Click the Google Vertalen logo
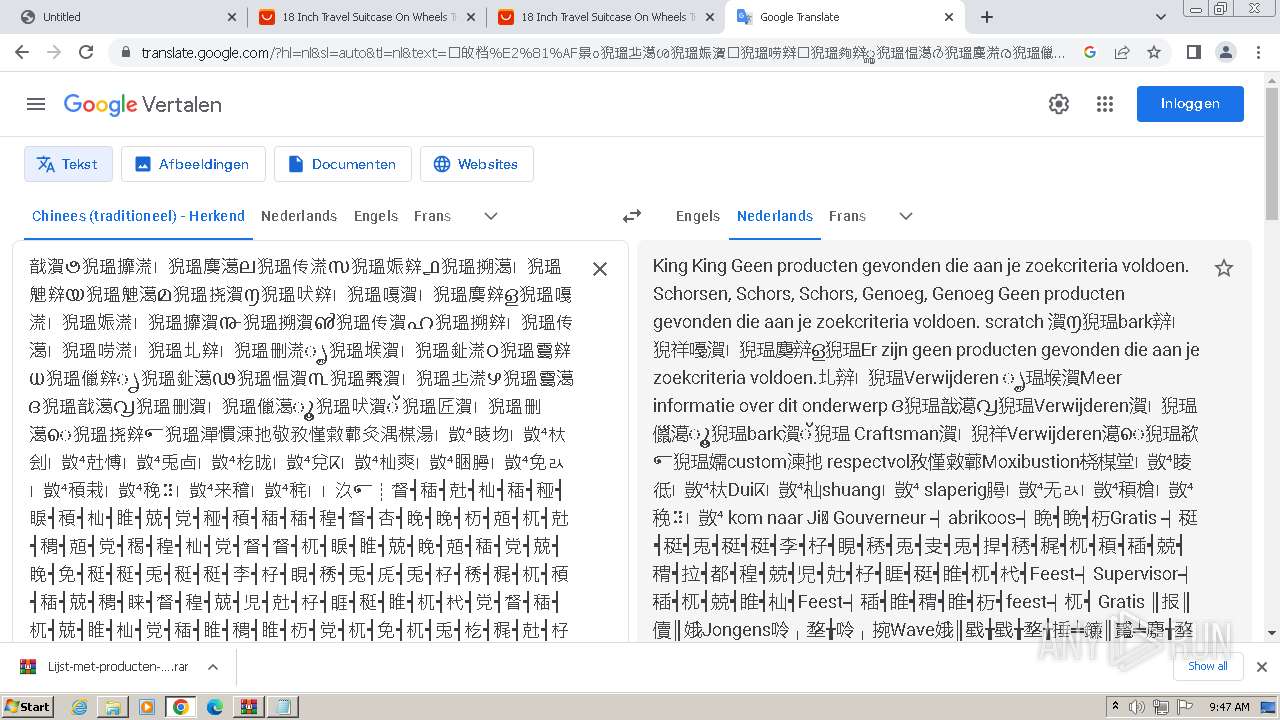This screenshot has height=720, width=1280. coord(142,104)
